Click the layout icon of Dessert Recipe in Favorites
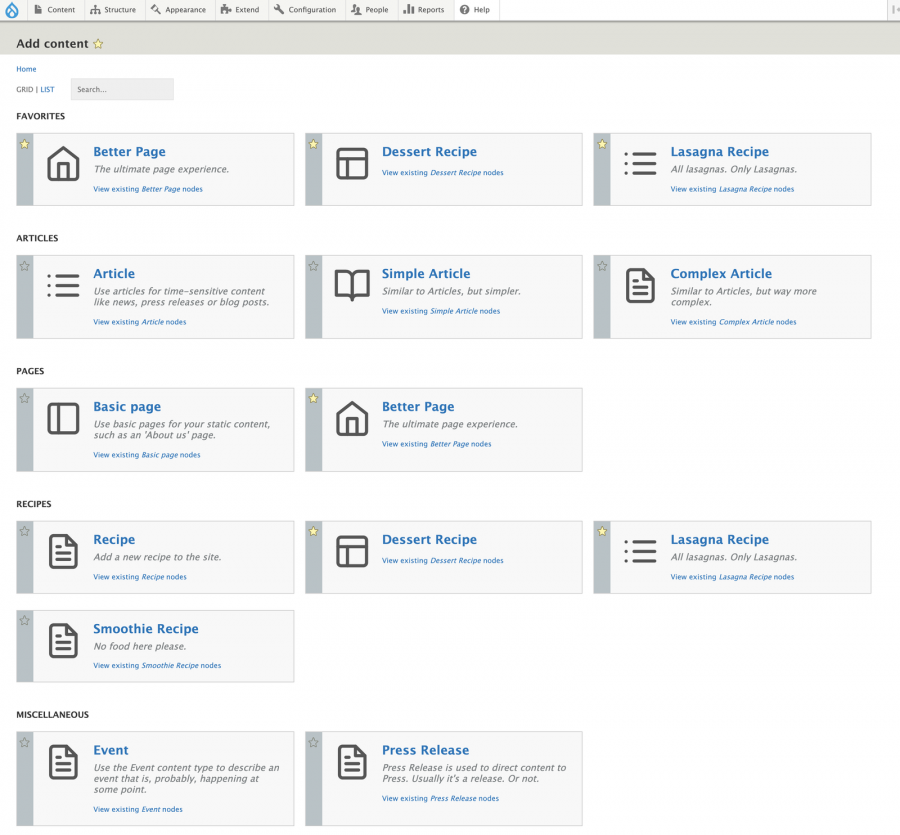 (352, 164)
